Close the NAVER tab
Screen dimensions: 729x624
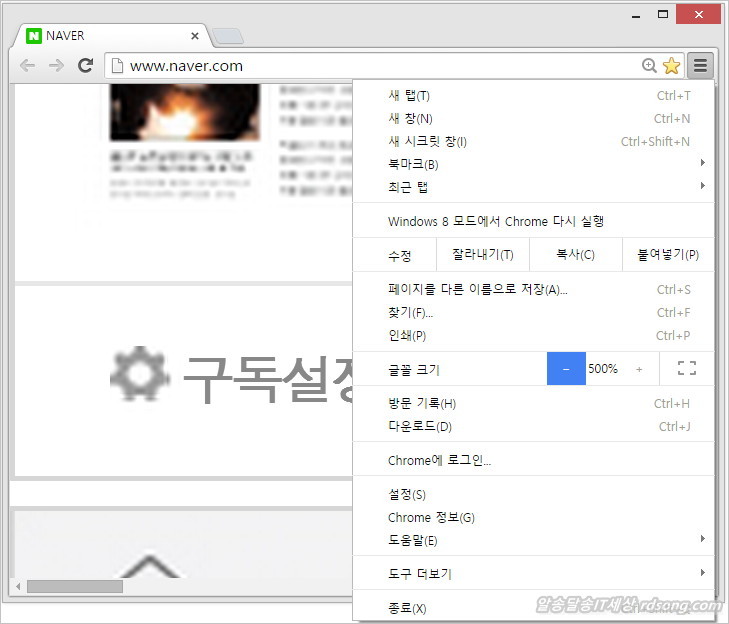[195, 36]
